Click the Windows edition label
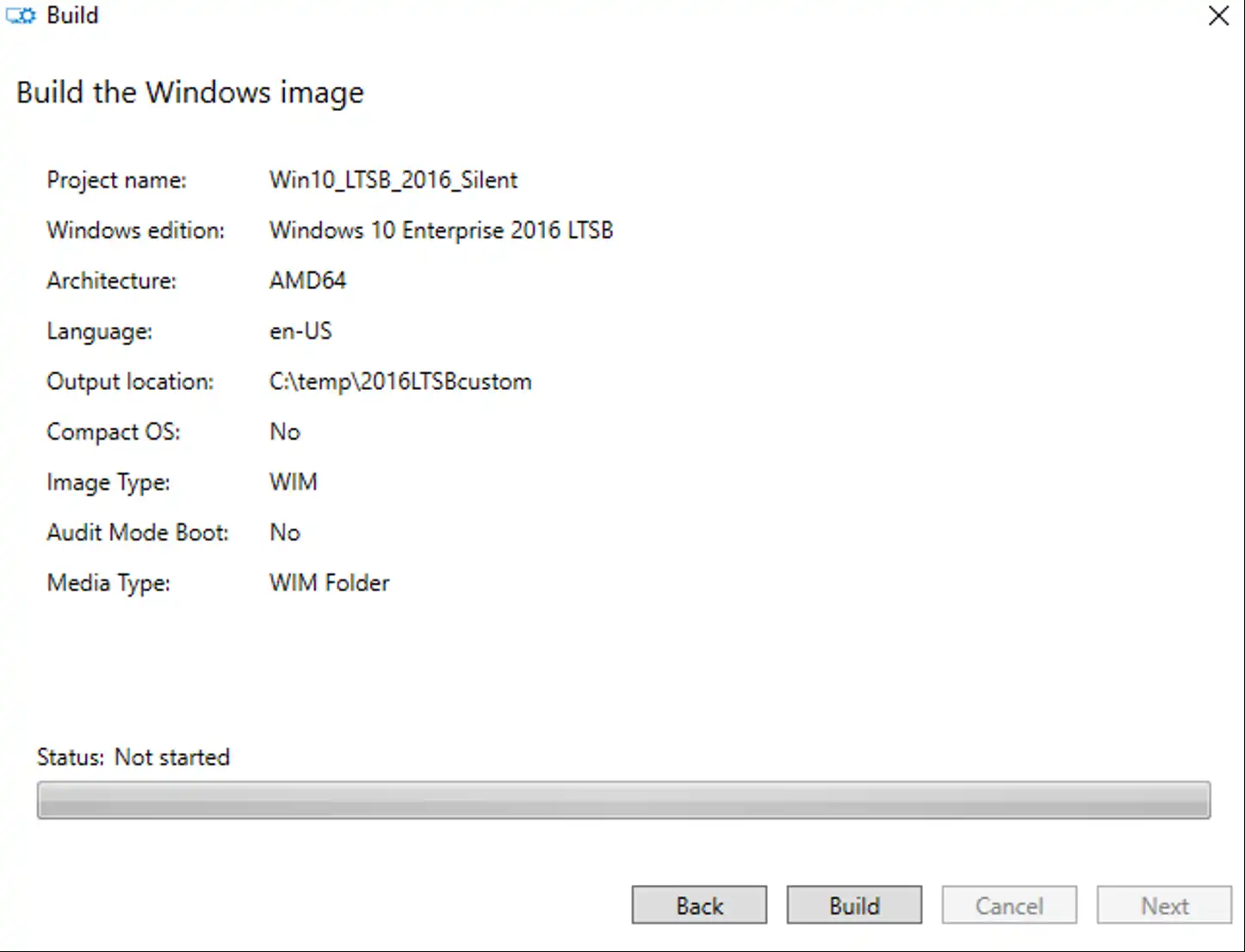1245x952 pixels. [x=136, y=231]
